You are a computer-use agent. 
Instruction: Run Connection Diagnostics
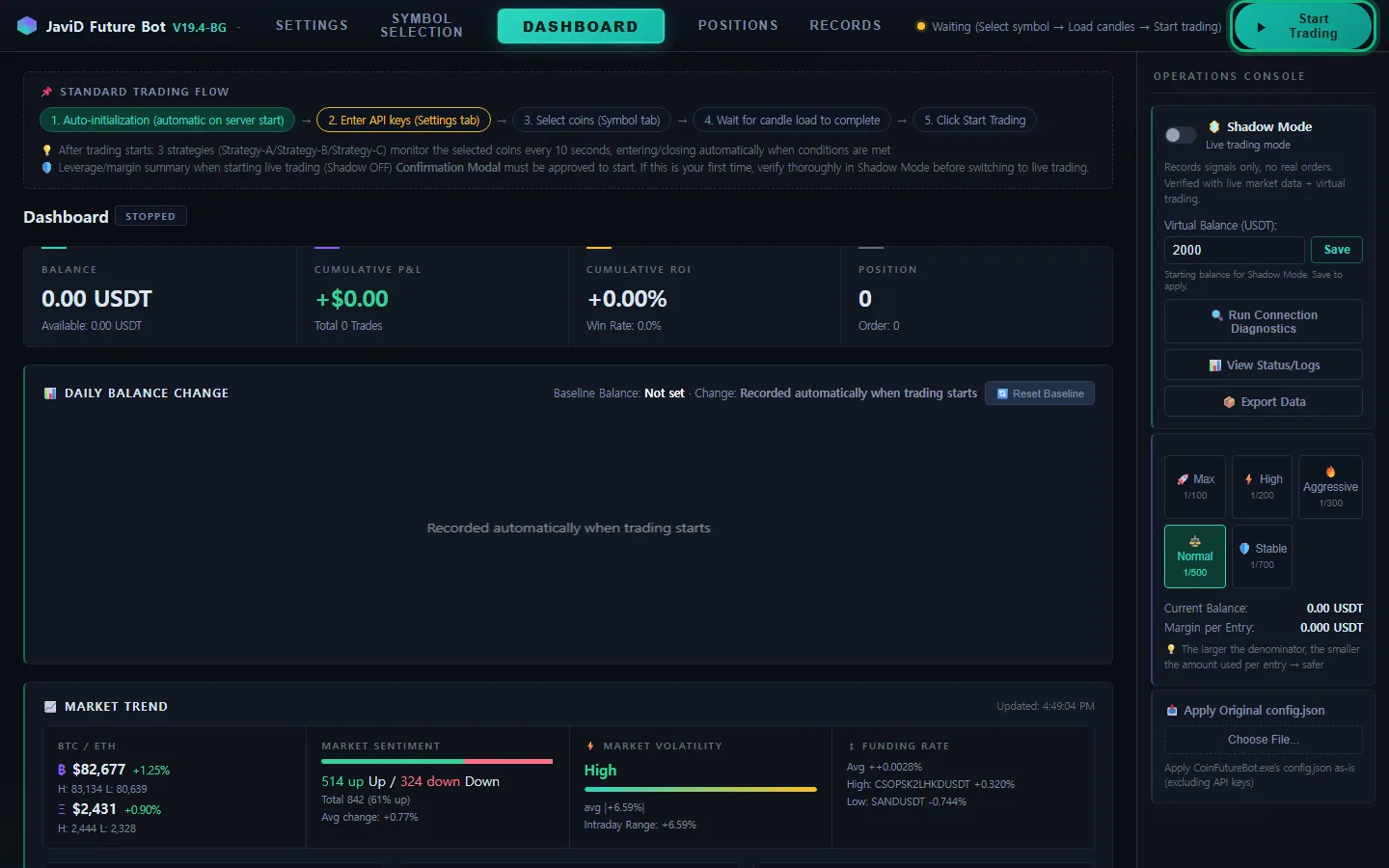pyautogui.click(x=1264, y=322)
